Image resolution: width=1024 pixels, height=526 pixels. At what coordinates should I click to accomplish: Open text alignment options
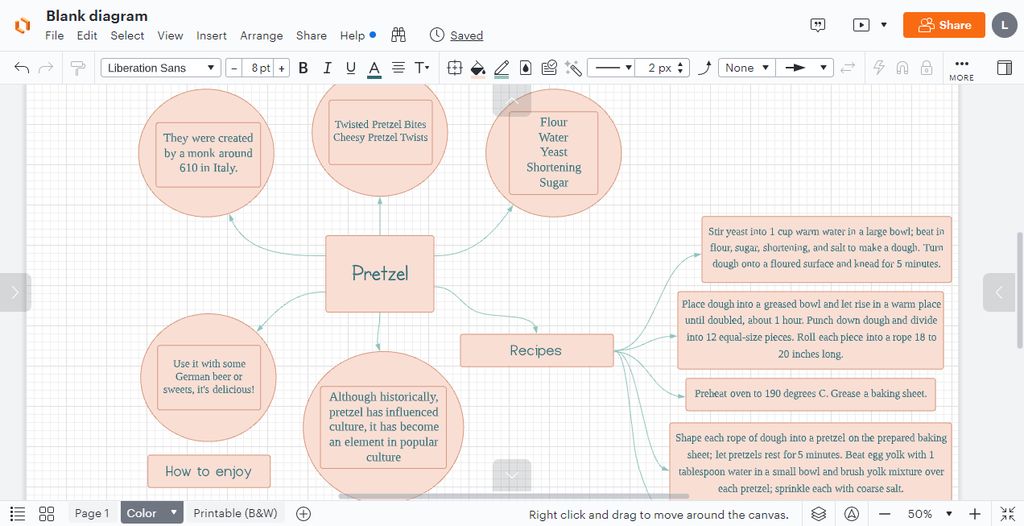click(x=398, y=68)
